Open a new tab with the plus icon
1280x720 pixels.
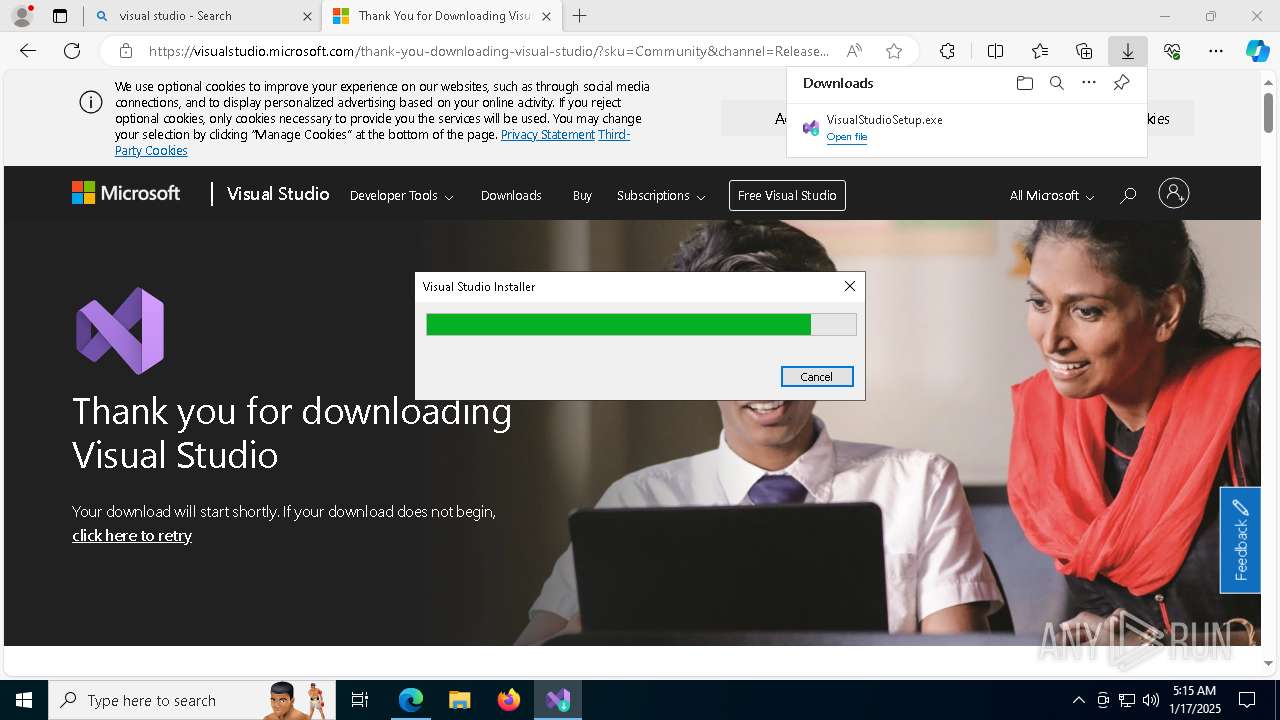click(580, 16)
